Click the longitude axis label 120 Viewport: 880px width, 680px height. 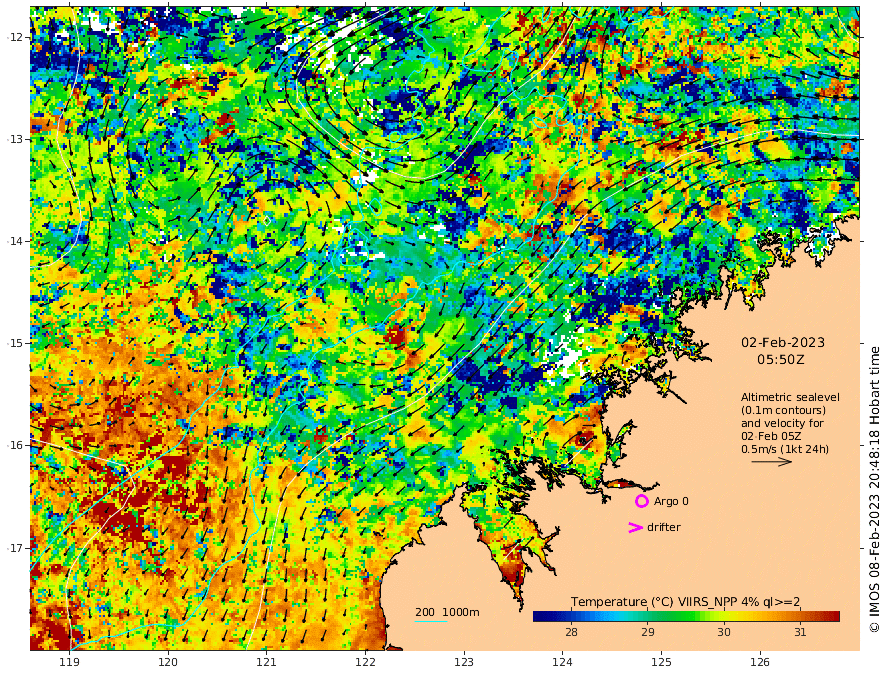pos(168,662)
